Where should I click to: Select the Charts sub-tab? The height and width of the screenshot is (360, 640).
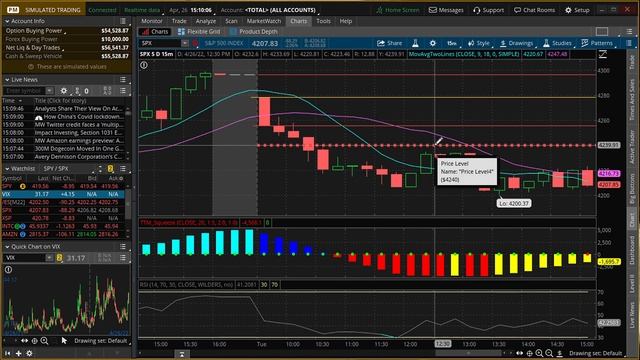pyautogui.click(x=155, y=31)
